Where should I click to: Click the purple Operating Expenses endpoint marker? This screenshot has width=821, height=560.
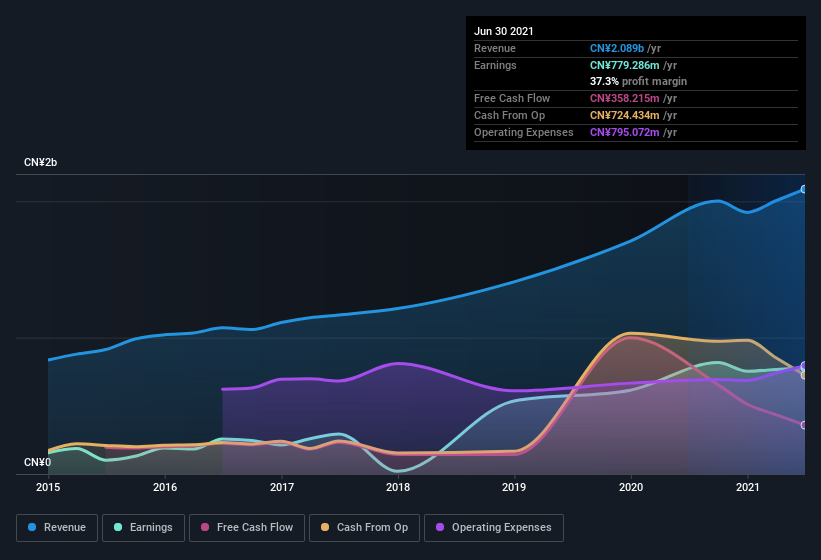(804, 366)
